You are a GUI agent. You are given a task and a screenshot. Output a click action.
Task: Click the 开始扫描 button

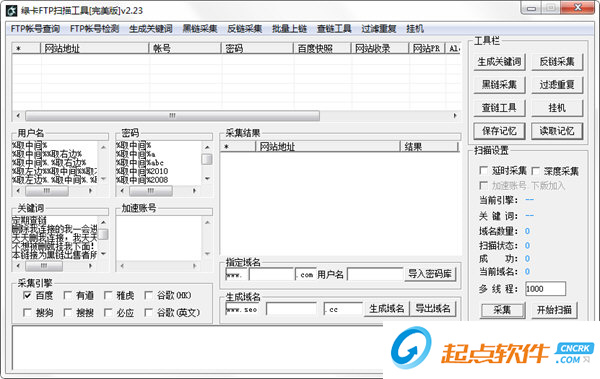(x=554, y=310)
